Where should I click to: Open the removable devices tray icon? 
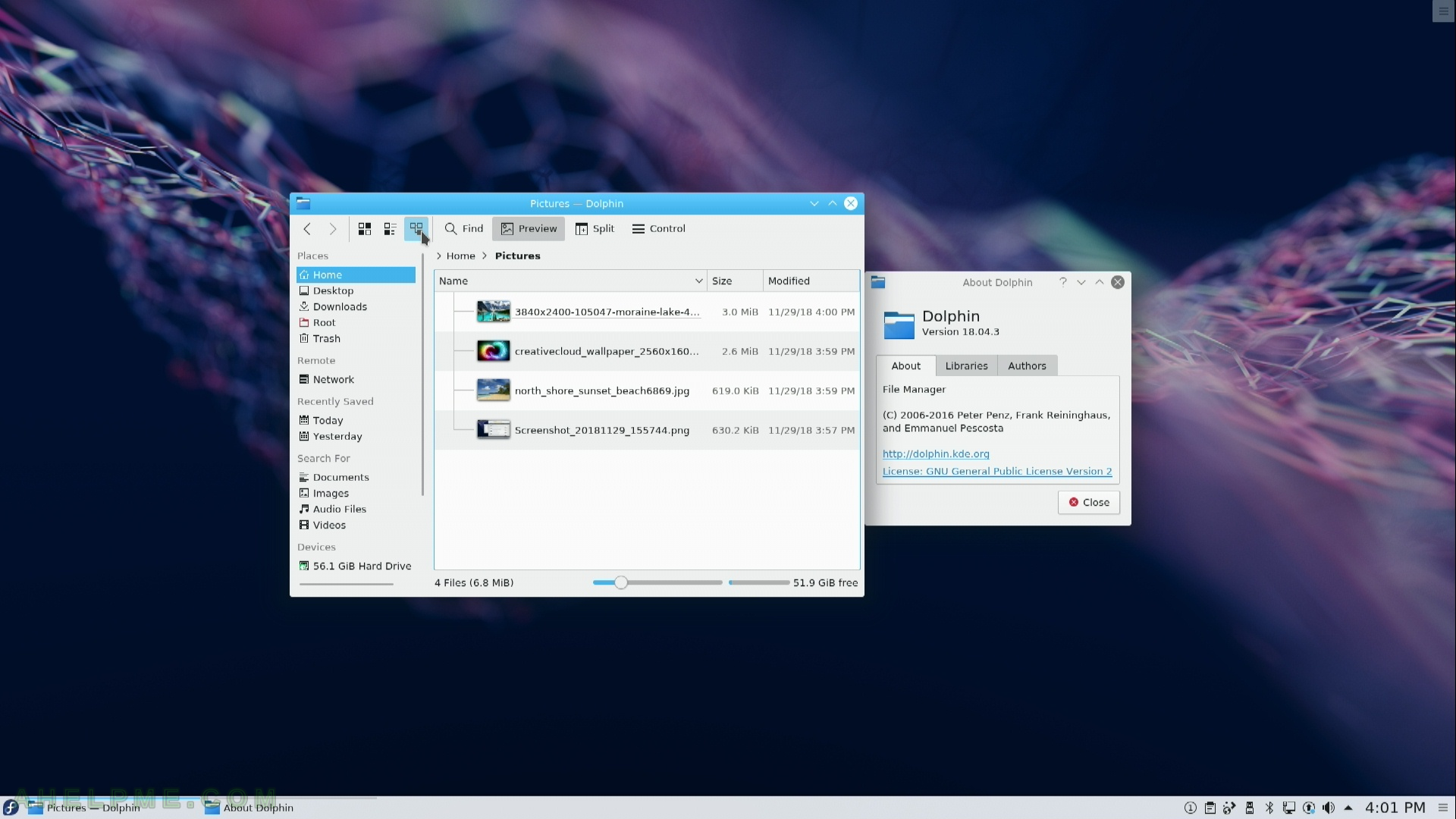coord(1250,808)
